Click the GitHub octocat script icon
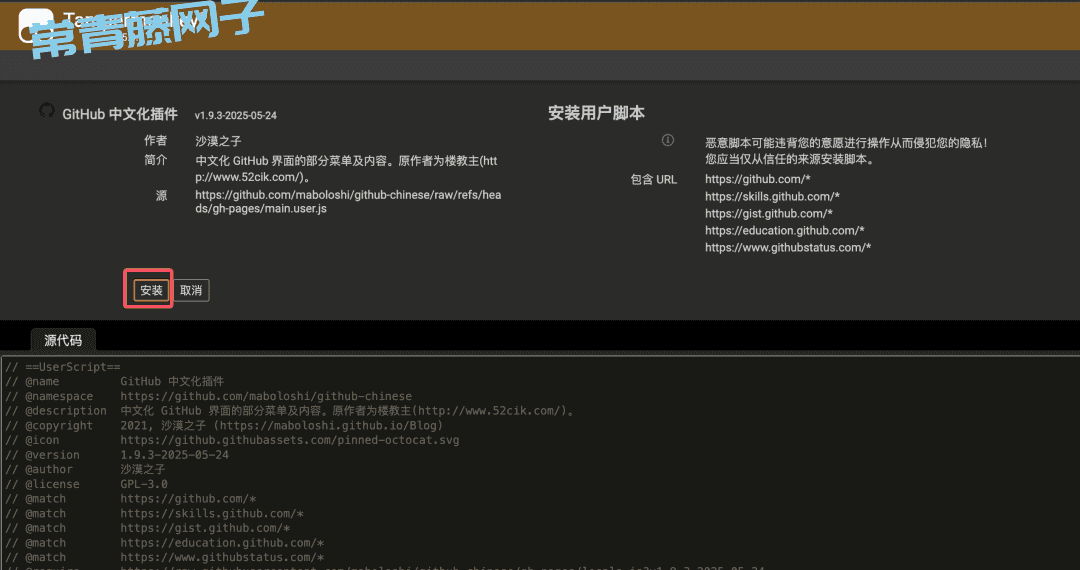Image resolution: width=1080 pixels, height=570 pixels. pos(47,110)
